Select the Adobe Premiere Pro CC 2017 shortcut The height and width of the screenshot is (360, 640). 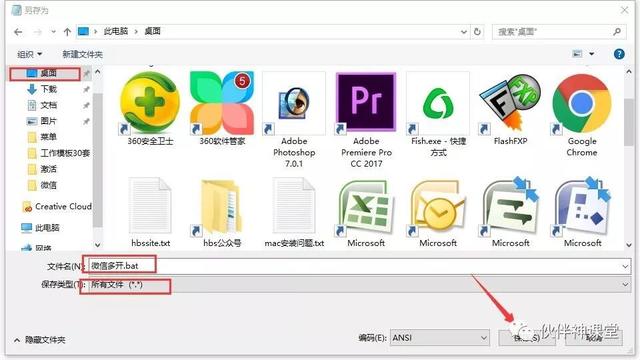click(366, 103)
